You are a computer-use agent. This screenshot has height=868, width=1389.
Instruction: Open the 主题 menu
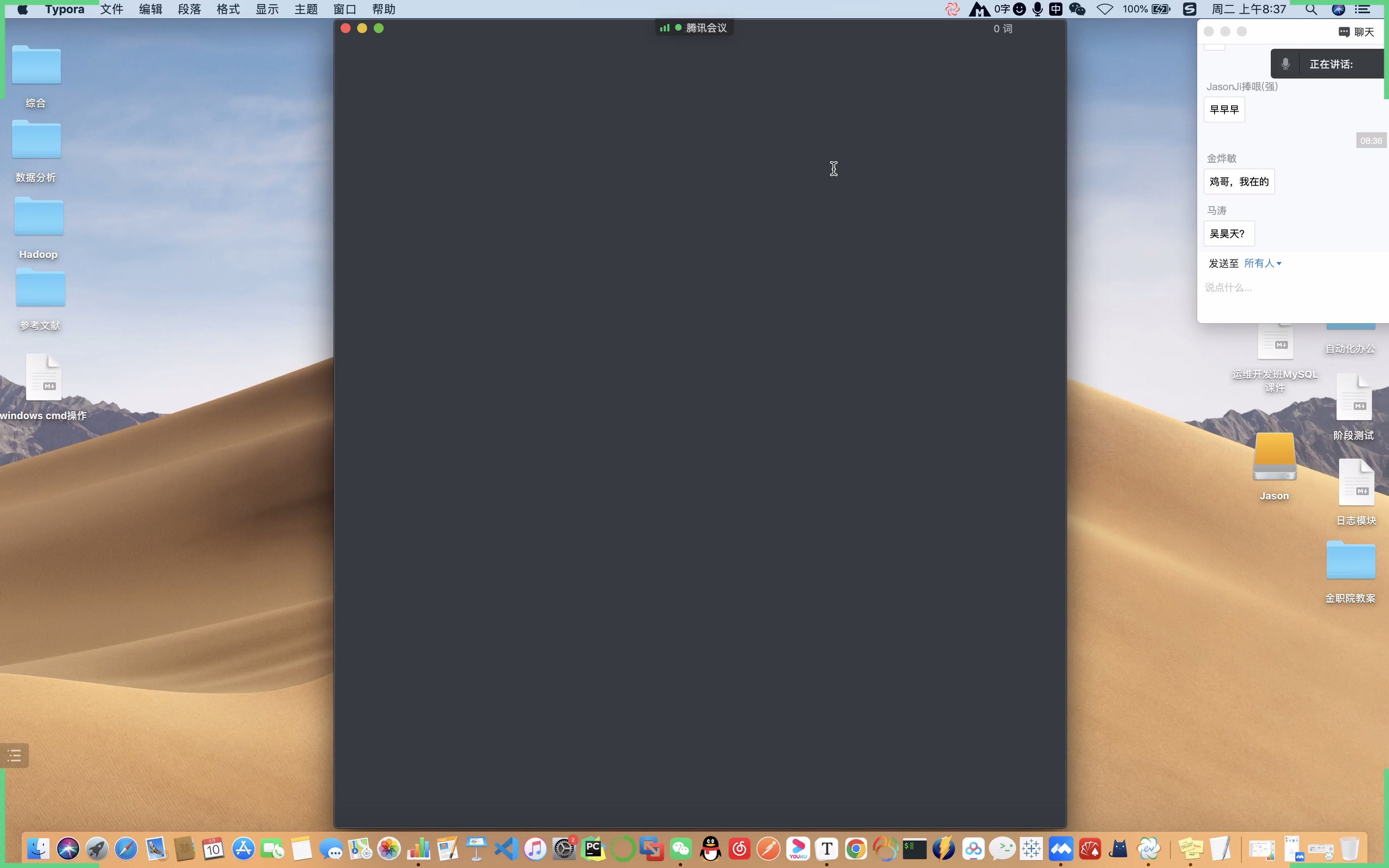tap(306, 9)
